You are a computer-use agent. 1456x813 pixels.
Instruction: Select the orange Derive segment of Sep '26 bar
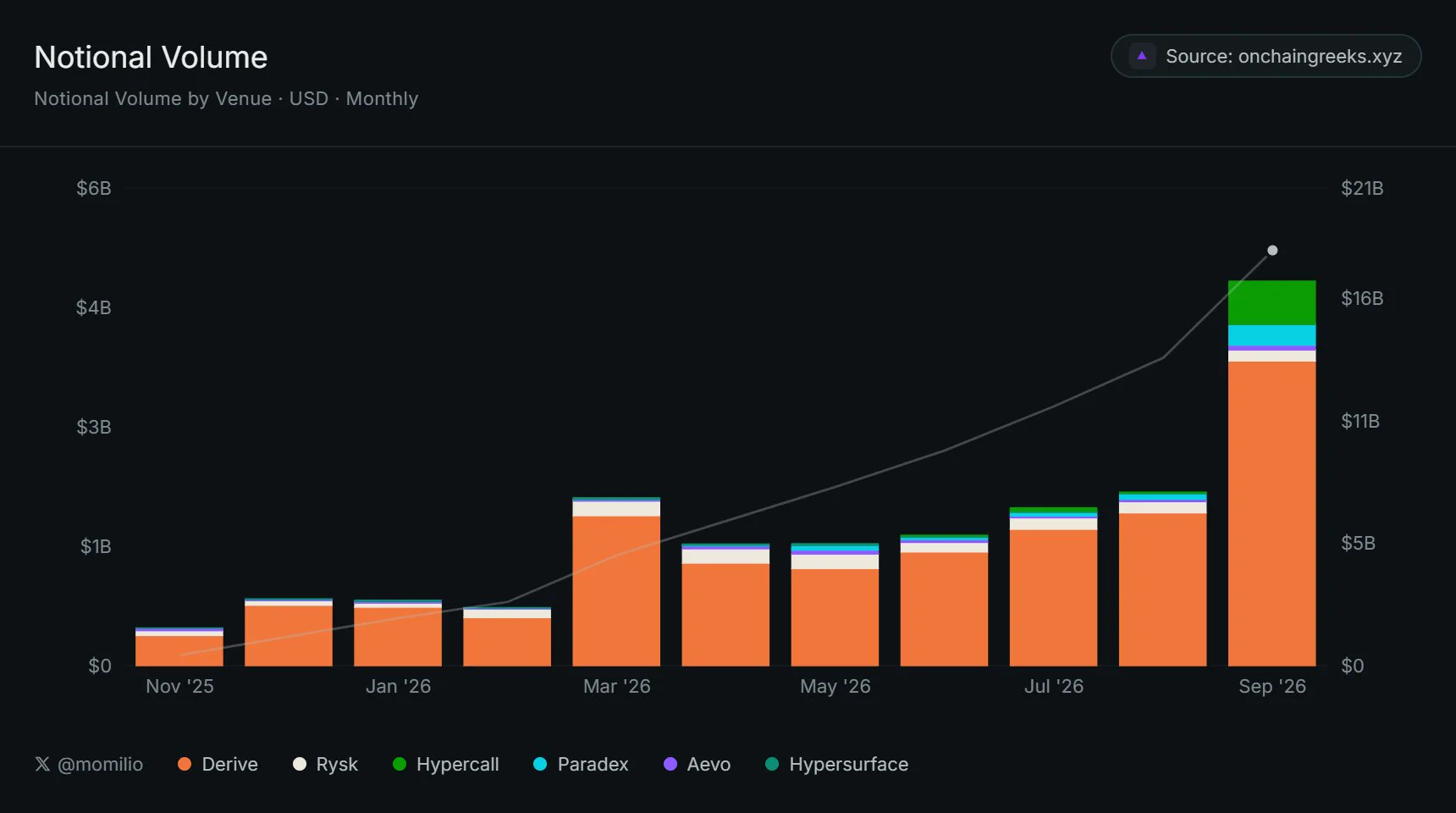[x=1271, y=513]
